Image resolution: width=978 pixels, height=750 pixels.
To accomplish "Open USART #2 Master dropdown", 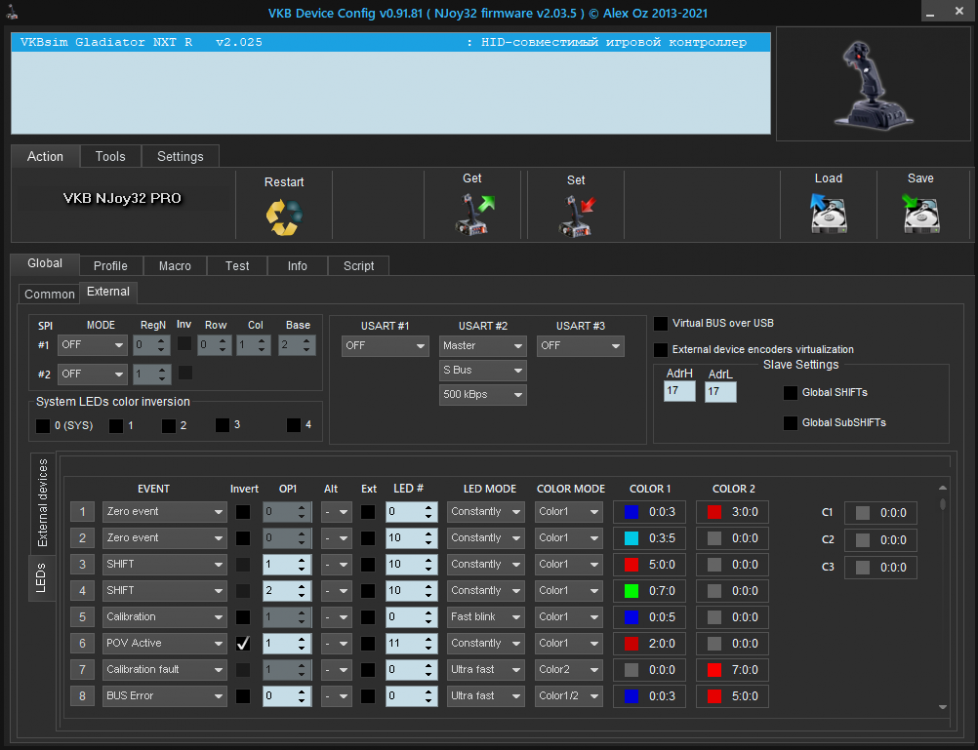I will [483, 346].
